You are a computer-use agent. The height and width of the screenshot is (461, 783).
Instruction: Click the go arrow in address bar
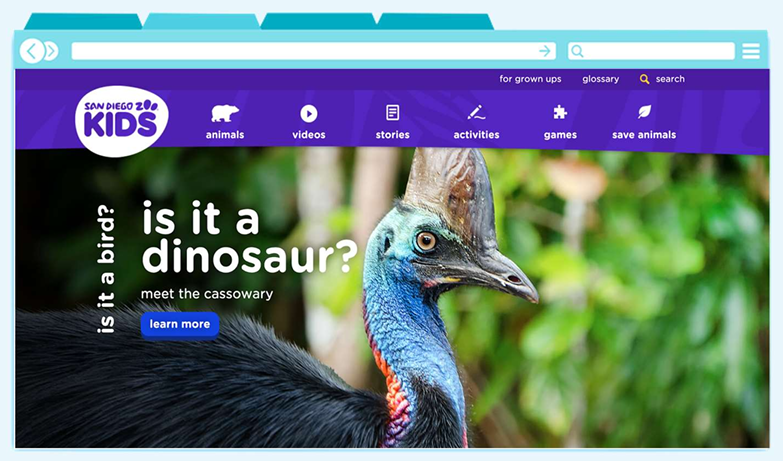click(545, 51)
